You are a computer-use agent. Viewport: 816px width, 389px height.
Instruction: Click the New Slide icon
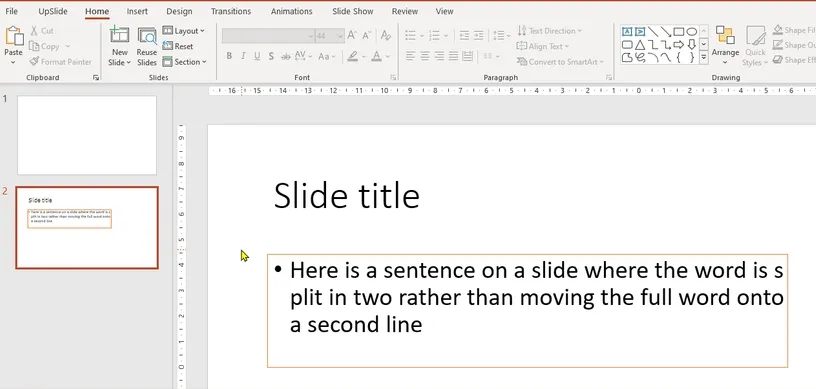tap(119, 36)
